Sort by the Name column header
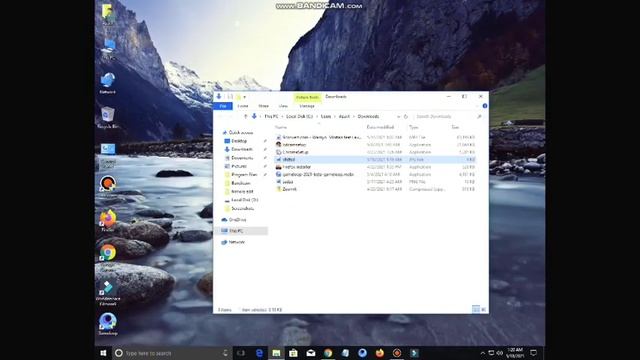This screenshot has height=360, width=640. (x=281, y=127)
